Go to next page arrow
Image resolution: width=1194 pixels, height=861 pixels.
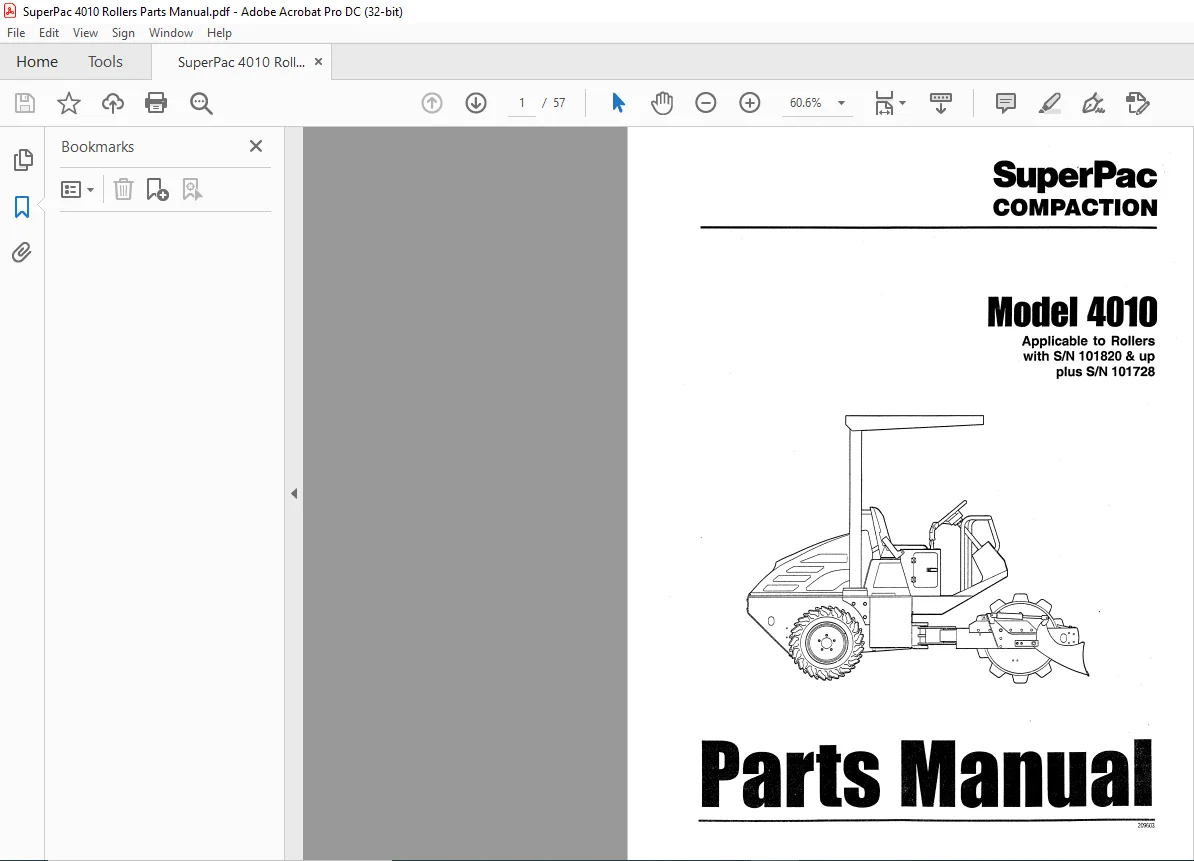476,103
